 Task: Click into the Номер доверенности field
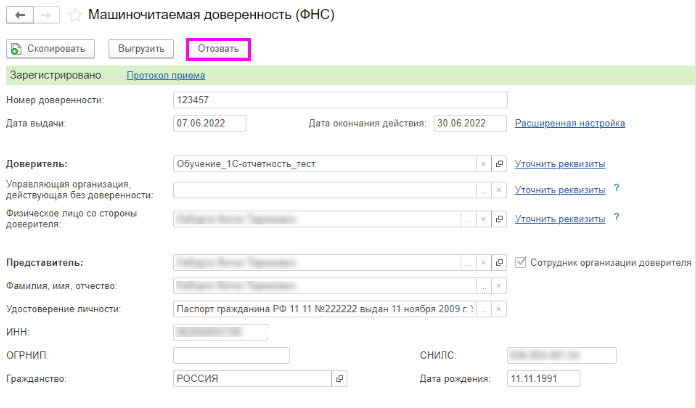tap(340, 100)
